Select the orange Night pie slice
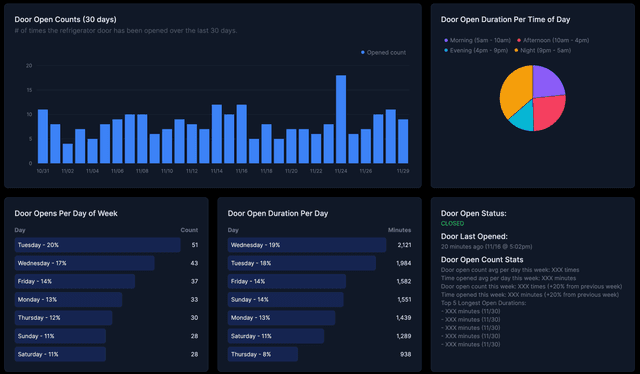The width and height of the screenshot is (640, 374). (x=514, y=92)
